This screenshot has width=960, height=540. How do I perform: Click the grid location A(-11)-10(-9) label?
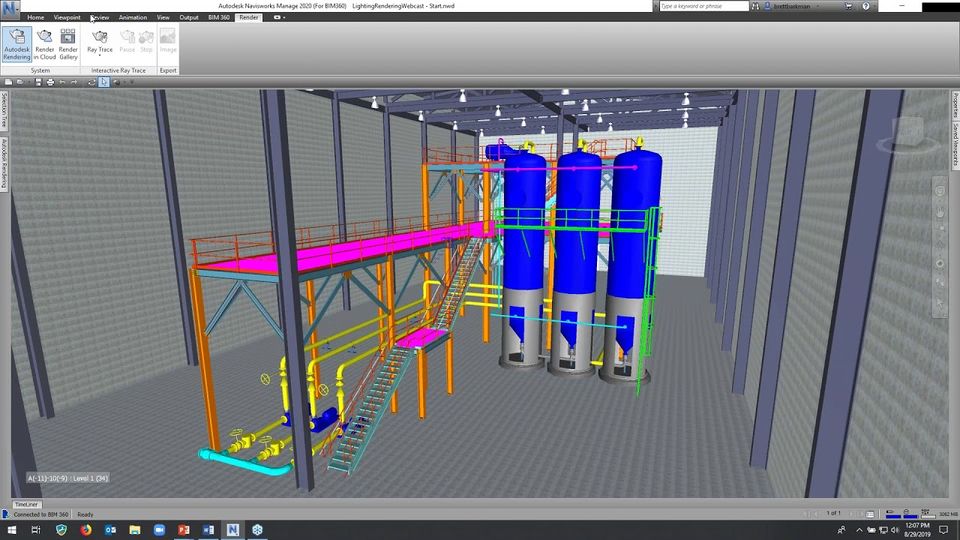67,478
